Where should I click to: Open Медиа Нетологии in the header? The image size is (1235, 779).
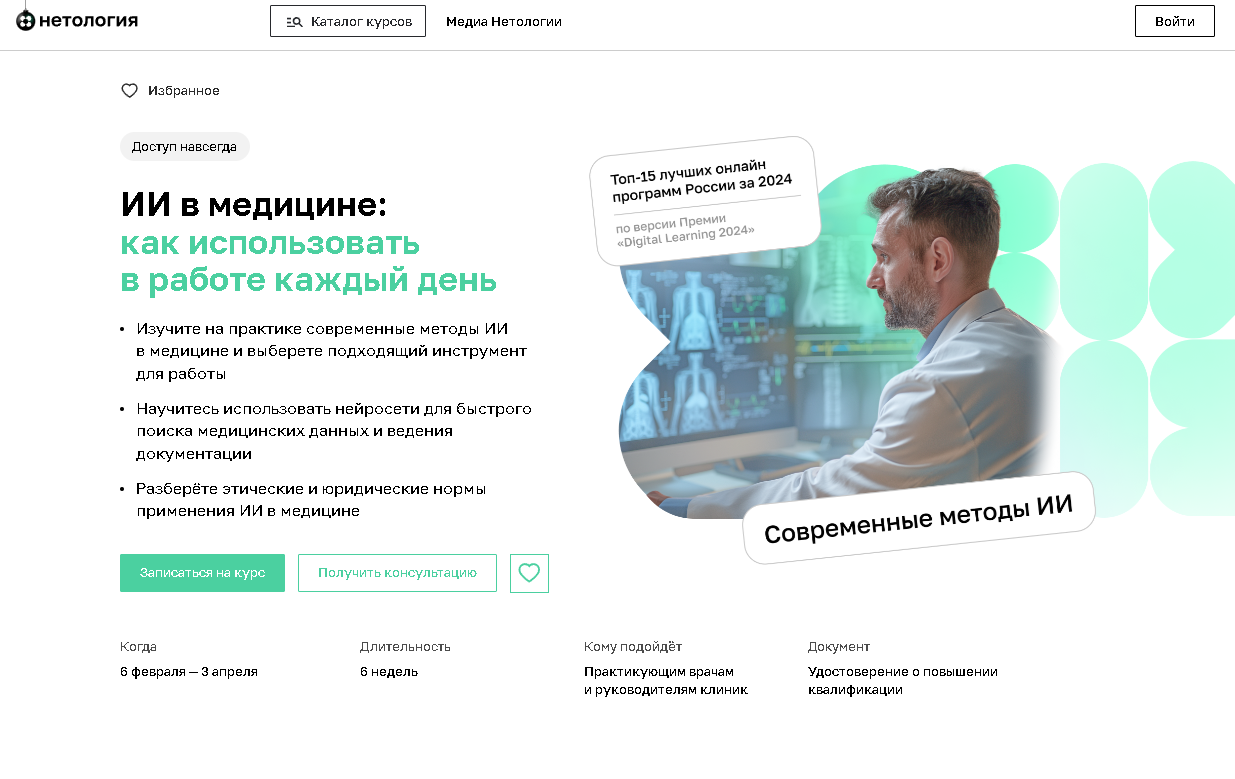coord(504,22)
